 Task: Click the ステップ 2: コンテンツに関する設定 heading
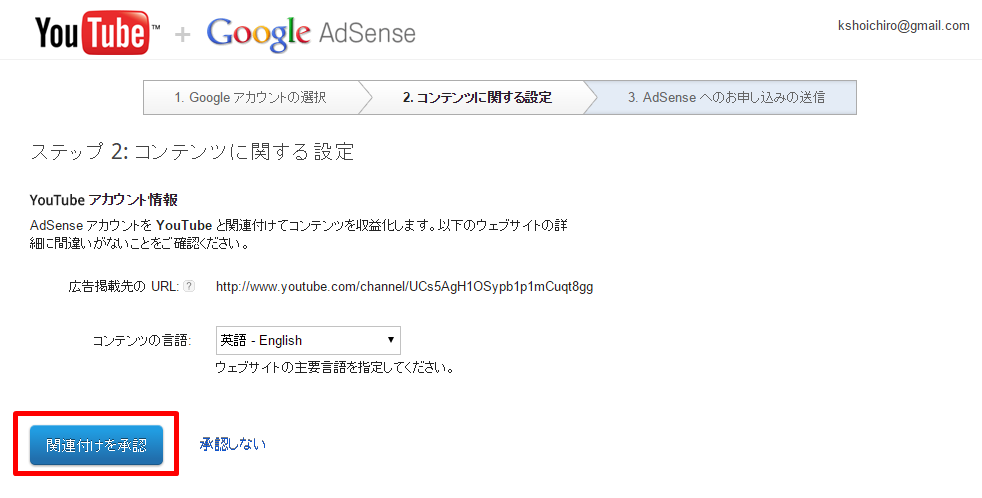192,152
